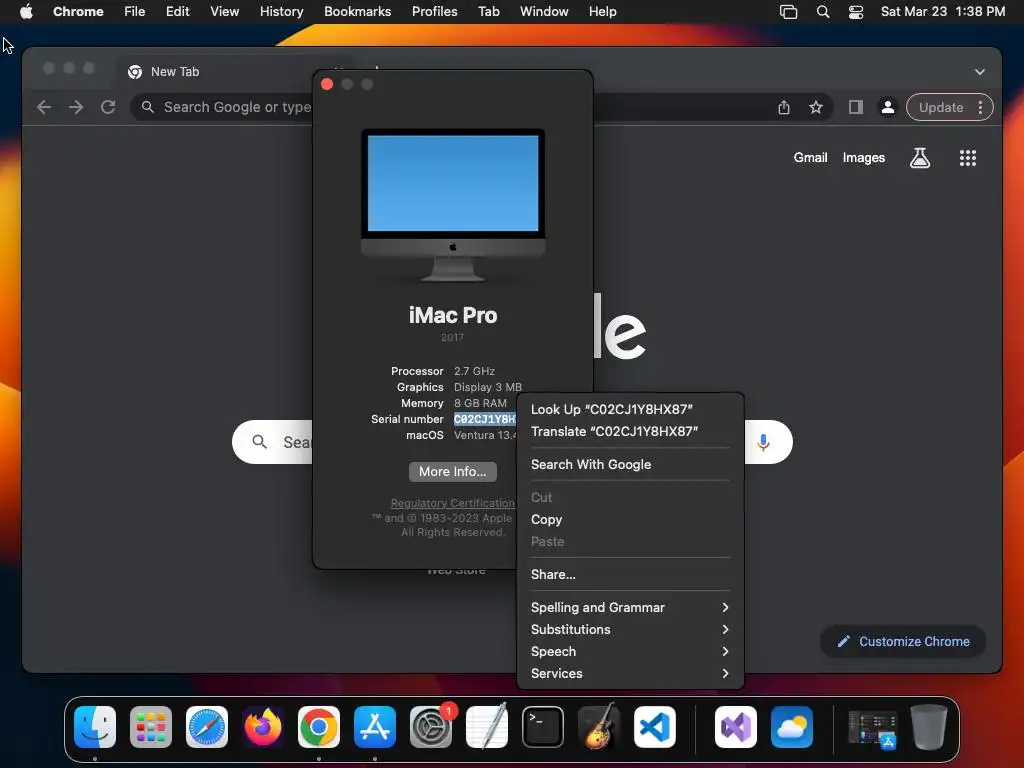Go forward in Chrome

coord(76,107)
